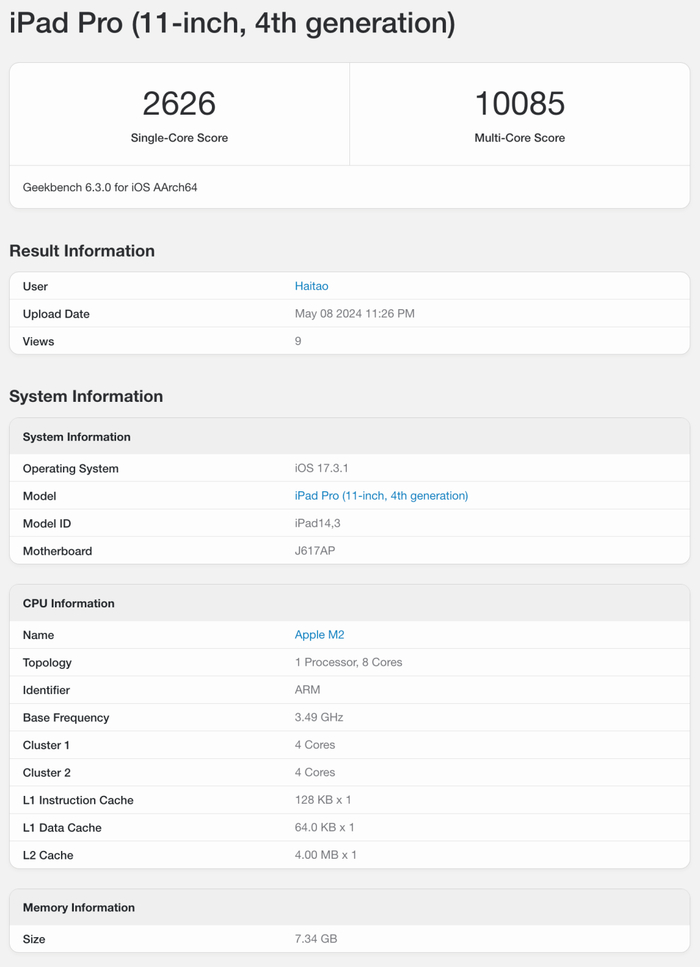Click the motherboard value J617AP

(315, 551)
